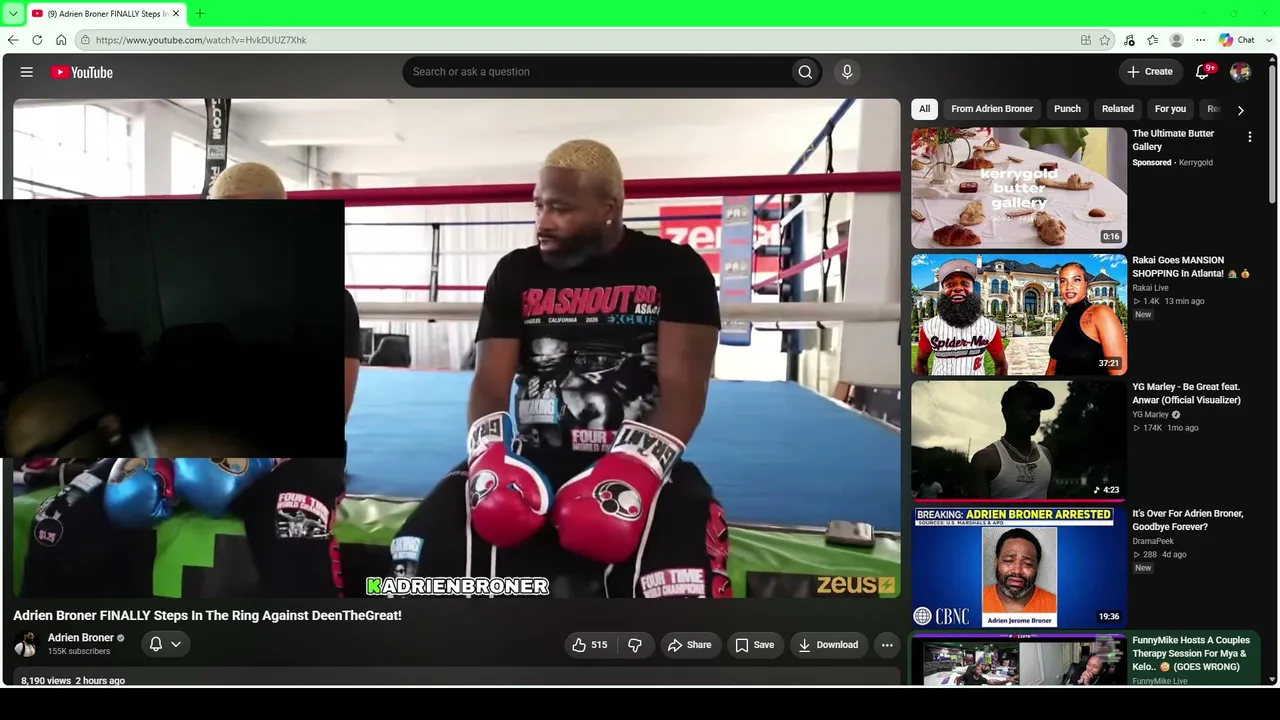Show more category chips with the arrow

click(x=1241, y=110)
